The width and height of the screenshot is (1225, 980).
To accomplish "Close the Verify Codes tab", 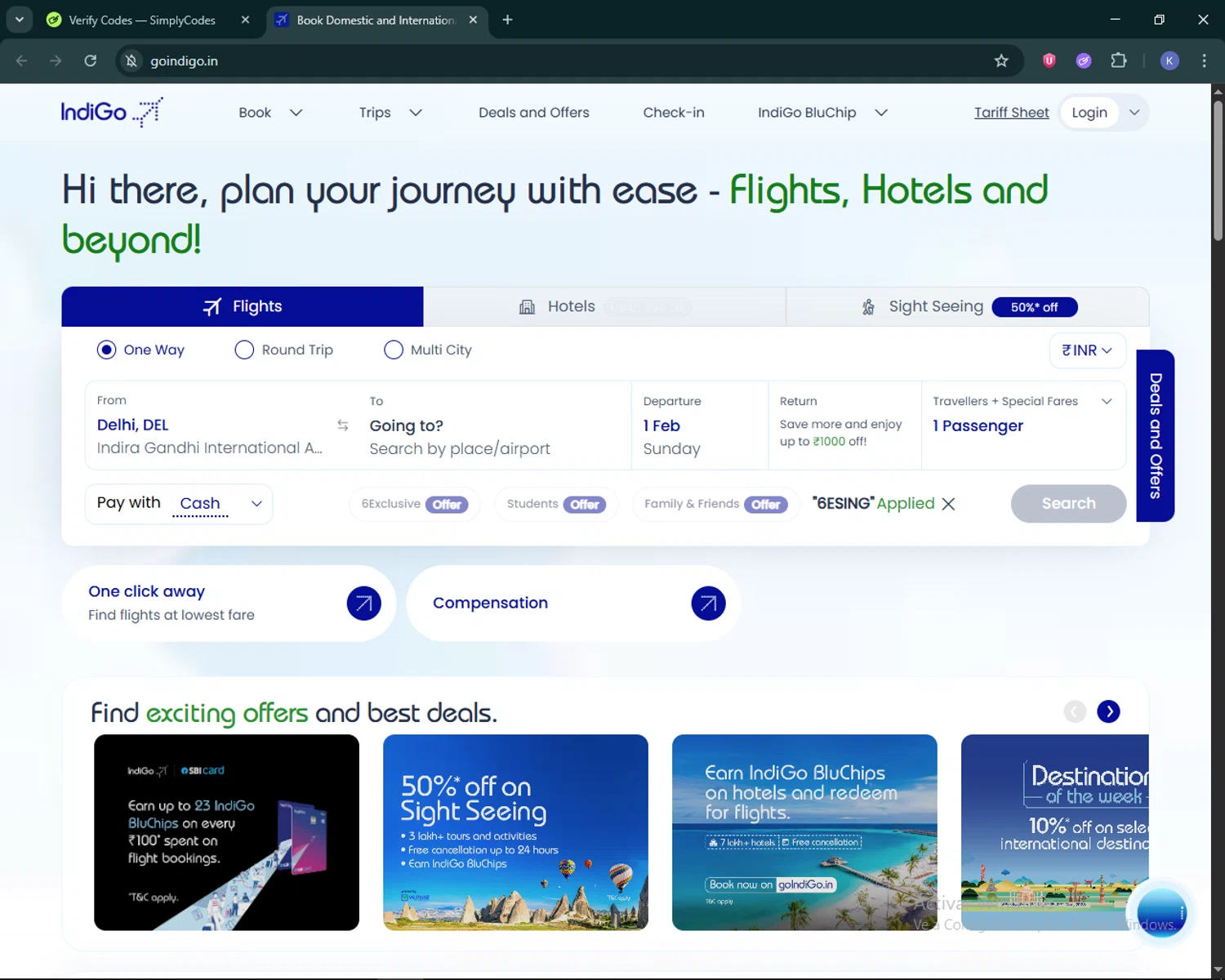I will pyautogui.click(x=245, y=20).
